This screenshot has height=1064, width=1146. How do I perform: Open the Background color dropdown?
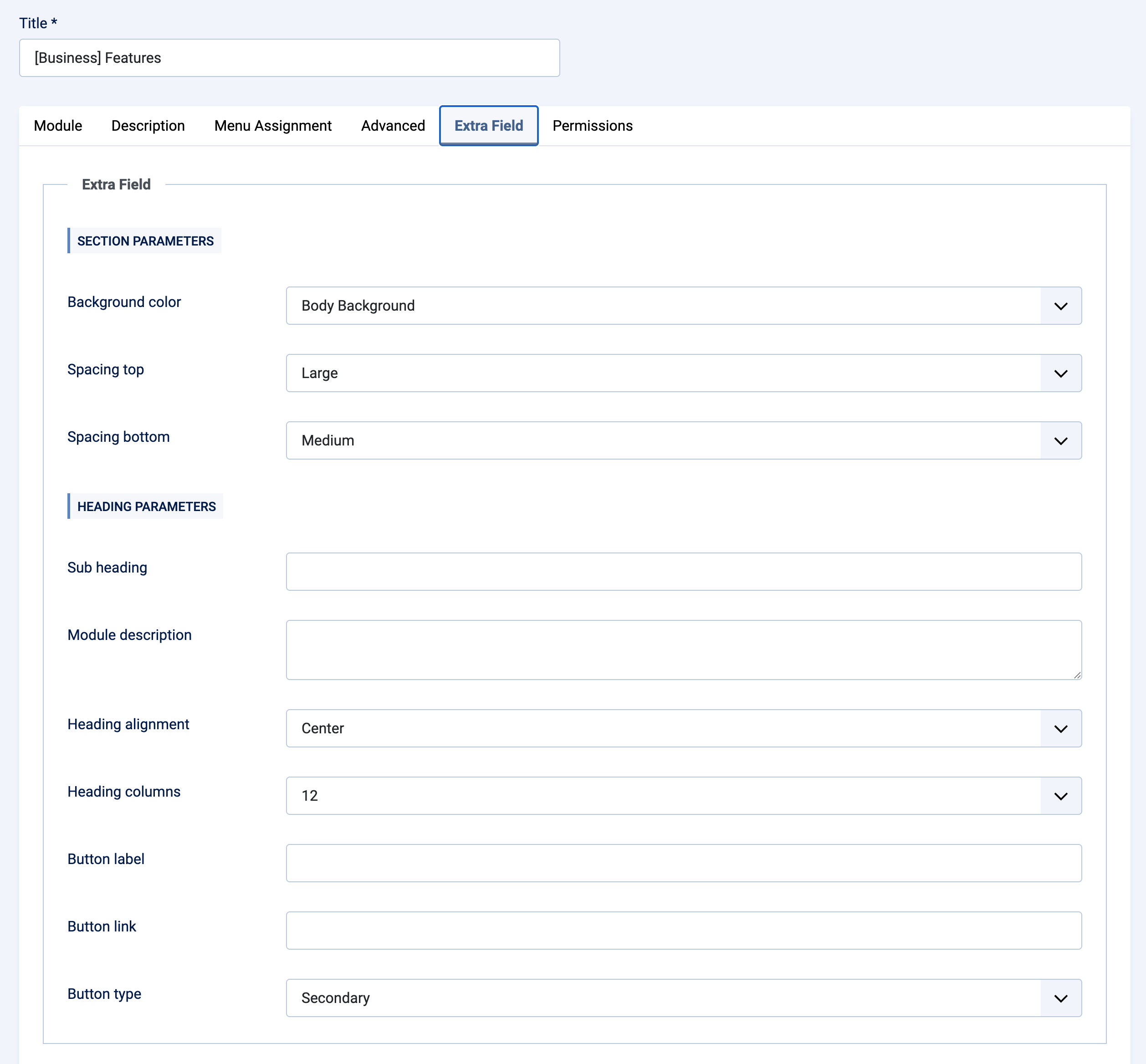[x=683, y=306]
